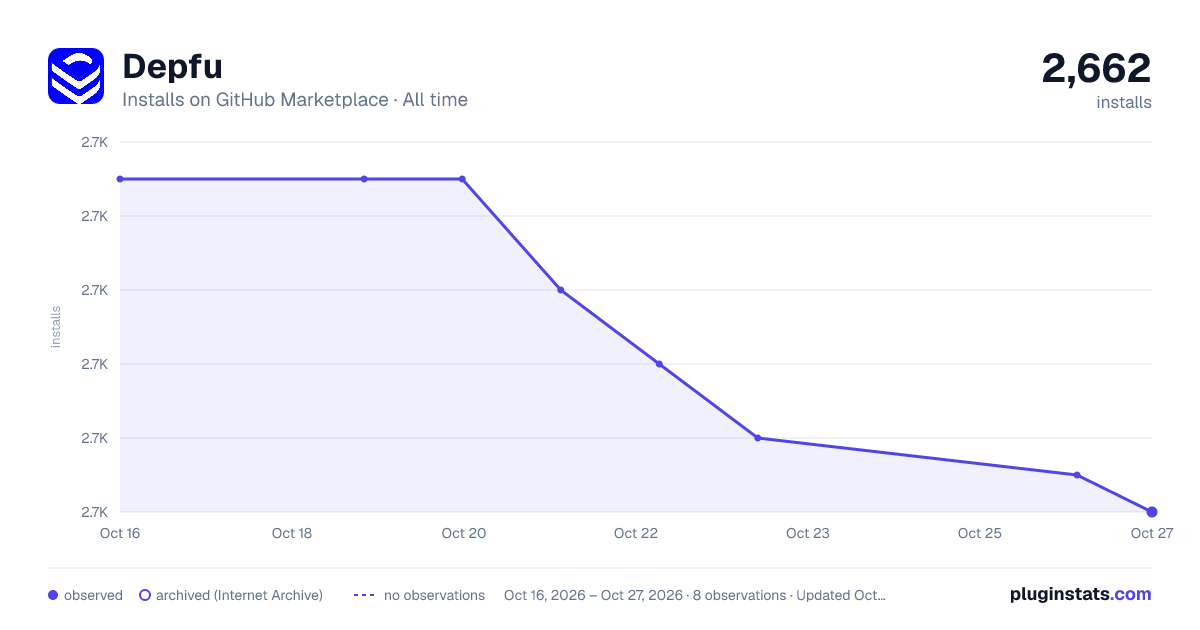
Task: Click the Depfu app logo icon
Action: click(76, 76)
